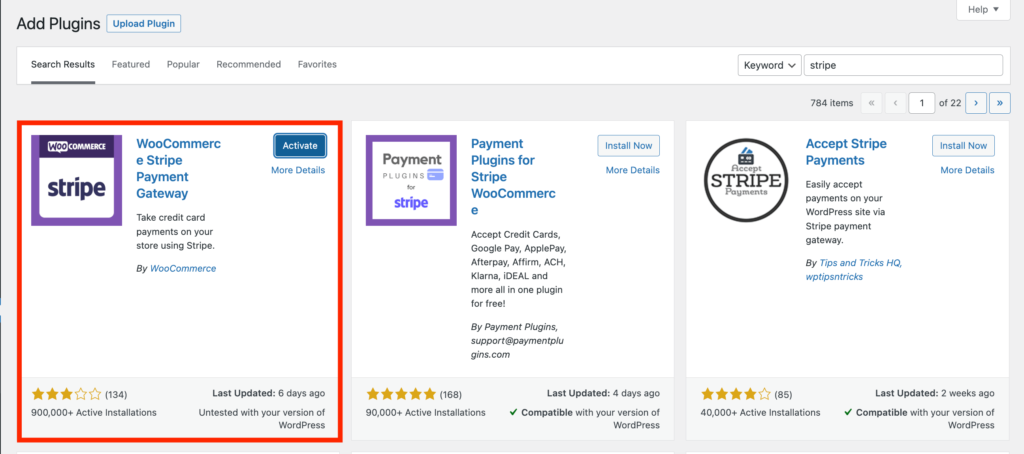Open the Payment Plugins for Stripe WooCommerce title
This screenshot has height=454, width=1024.
(x=513, y=177)
